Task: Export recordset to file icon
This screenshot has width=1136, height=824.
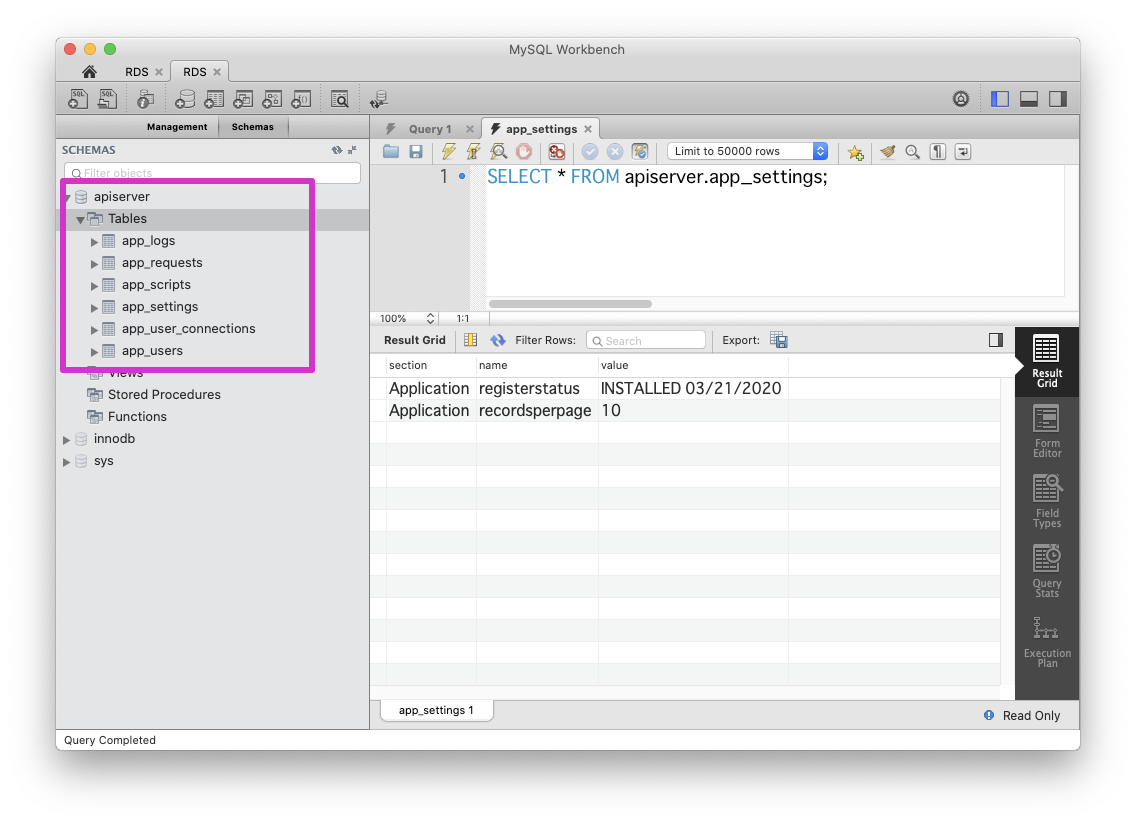Action: pyautogui.click(x=779, y=340)
